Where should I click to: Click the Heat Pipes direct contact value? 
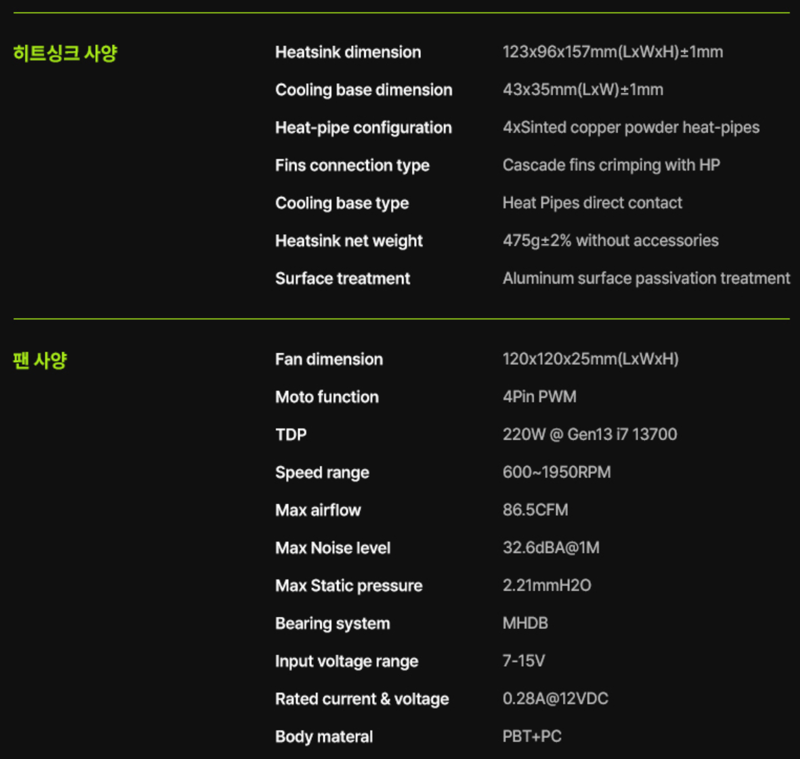click(x=592, y=203)
